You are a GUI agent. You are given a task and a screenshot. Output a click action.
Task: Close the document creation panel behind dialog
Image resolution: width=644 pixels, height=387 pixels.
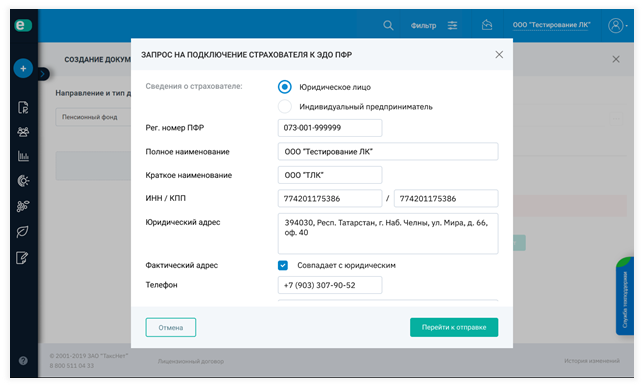point(616,59)
